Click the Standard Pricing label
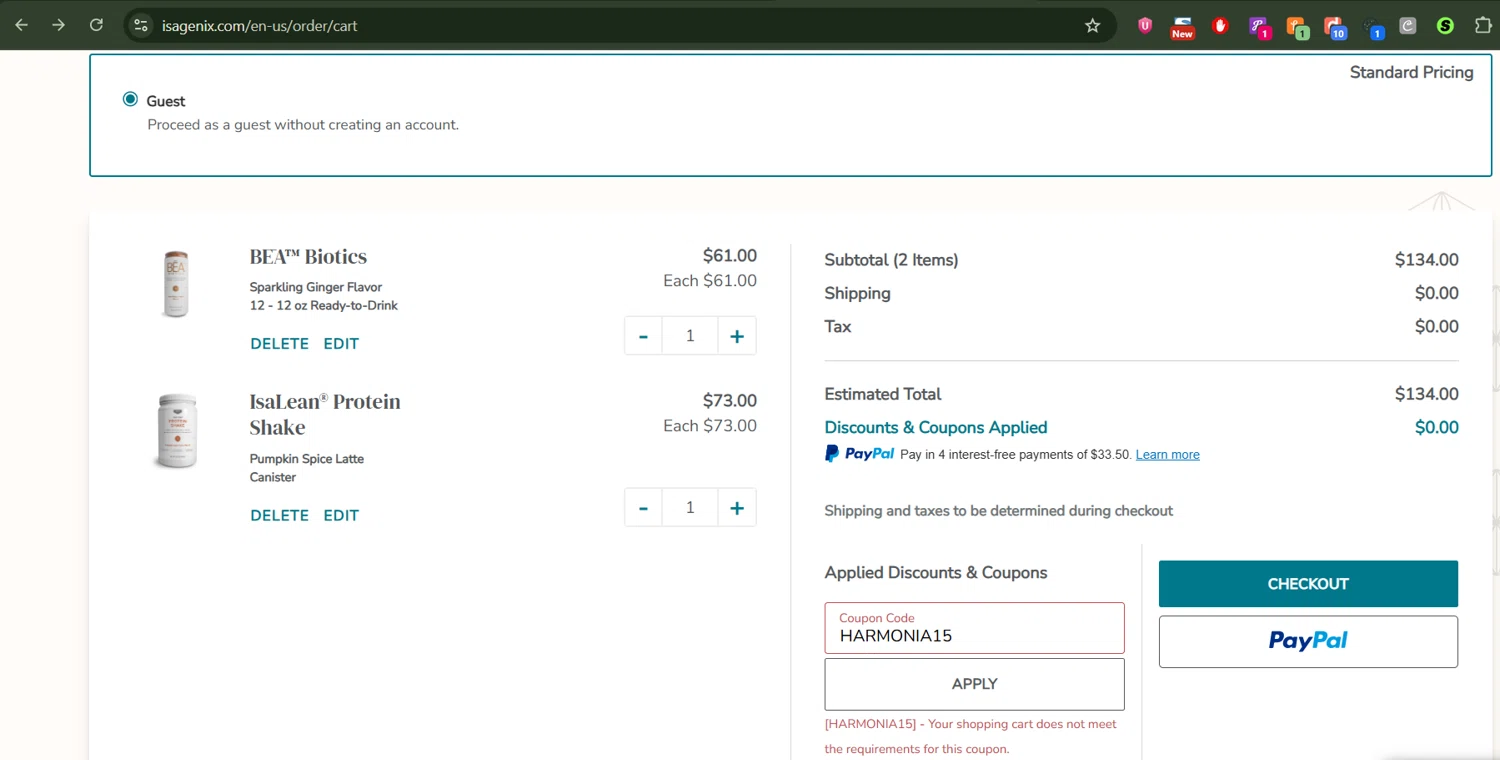This screenshot has height=760, width=1500. coord(1411,72)
